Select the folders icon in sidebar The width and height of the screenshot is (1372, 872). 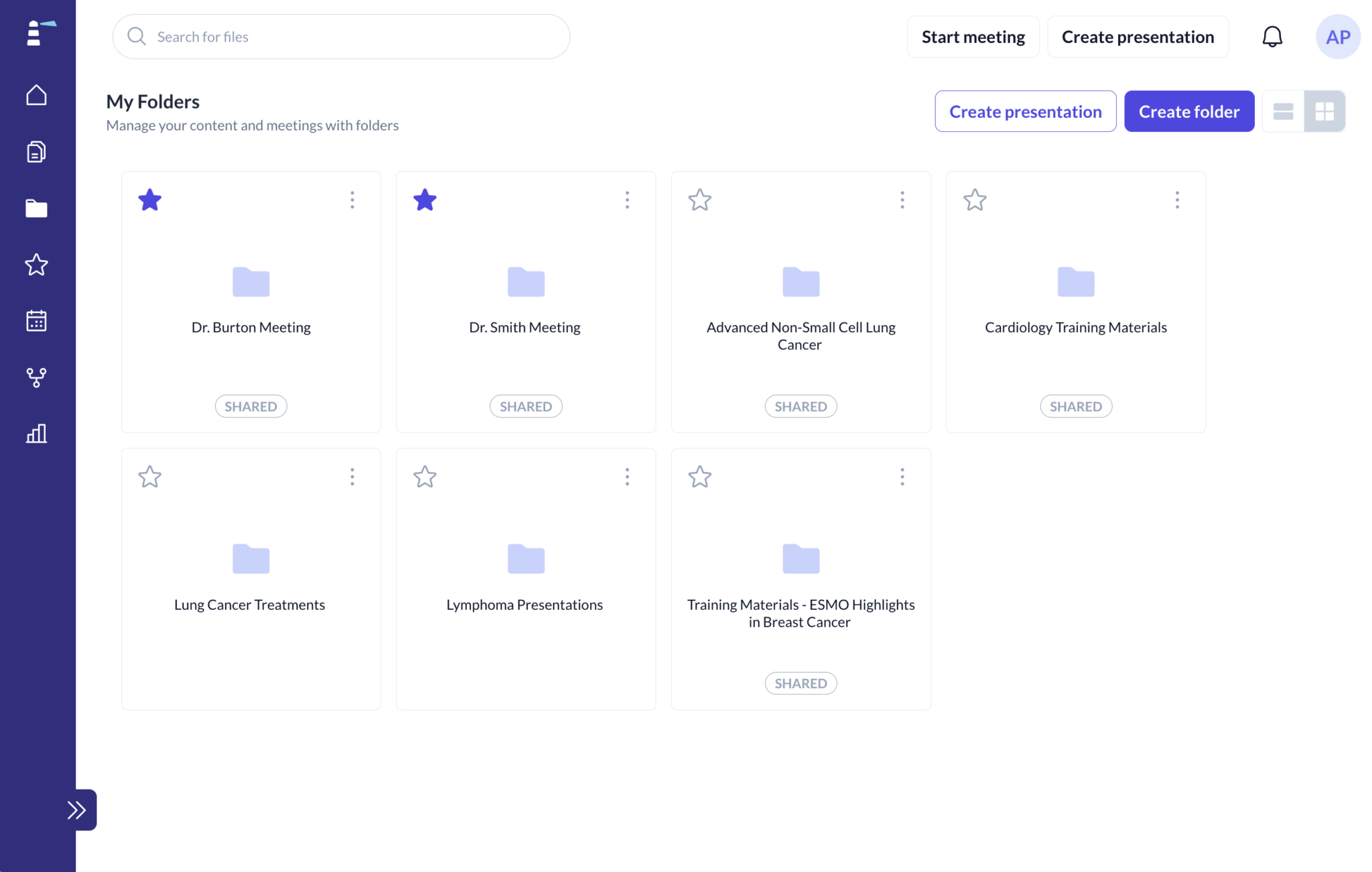[x=36, y=208]
